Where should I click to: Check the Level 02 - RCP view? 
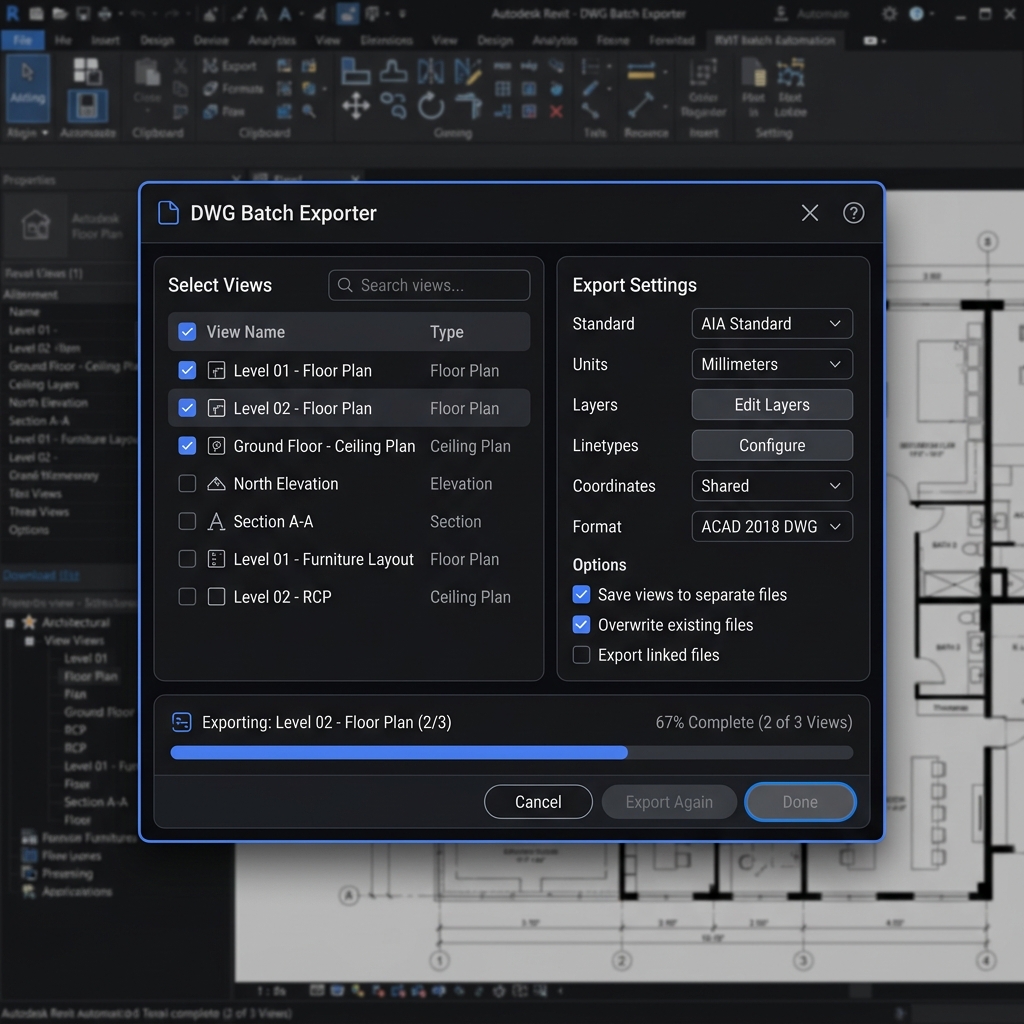[187, 597]
